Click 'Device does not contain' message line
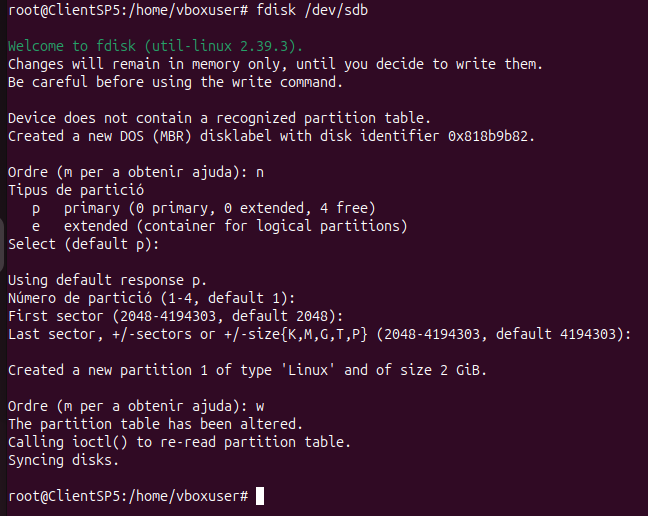 [219, 118]
